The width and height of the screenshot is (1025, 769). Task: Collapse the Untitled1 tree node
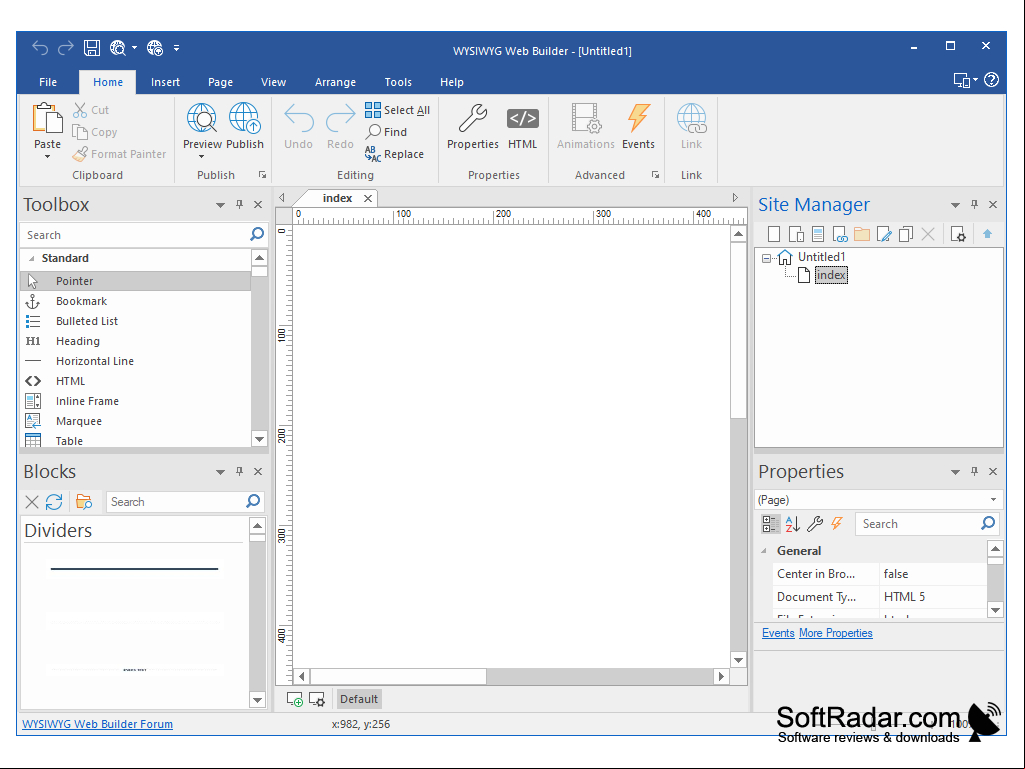[766, 258]
